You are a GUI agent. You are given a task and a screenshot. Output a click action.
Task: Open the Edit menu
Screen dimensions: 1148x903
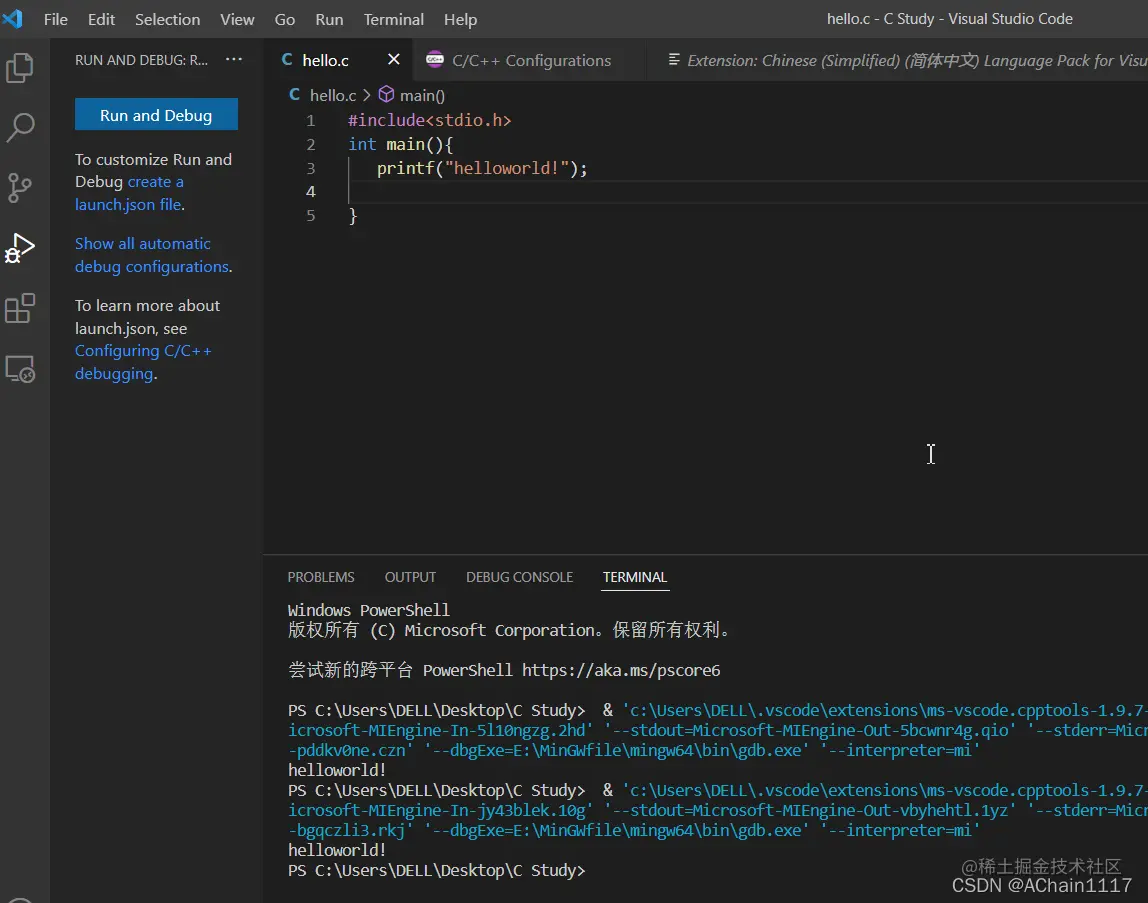point(101,19)
